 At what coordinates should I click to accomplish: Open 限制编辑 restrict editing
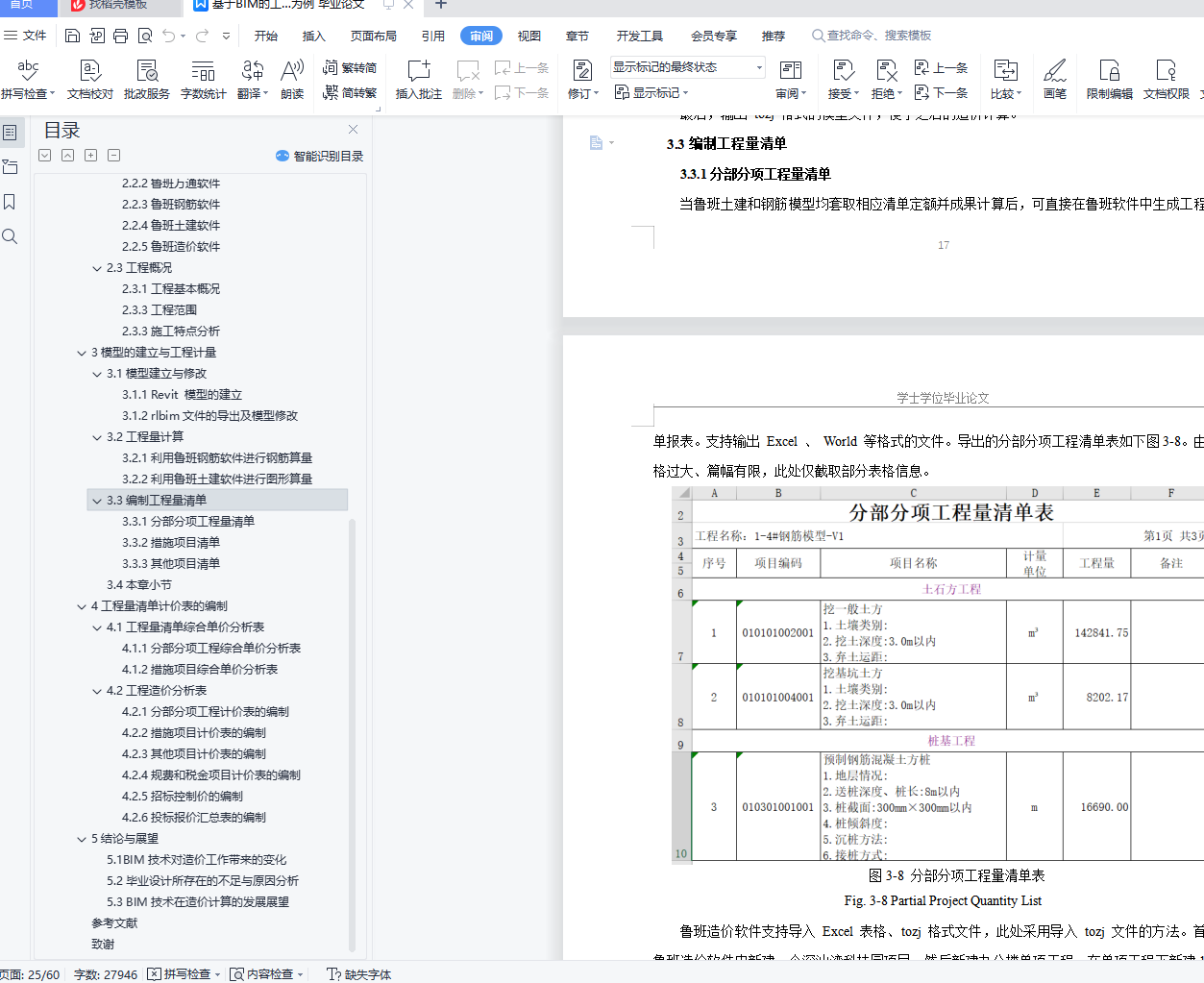[1110, 79]
